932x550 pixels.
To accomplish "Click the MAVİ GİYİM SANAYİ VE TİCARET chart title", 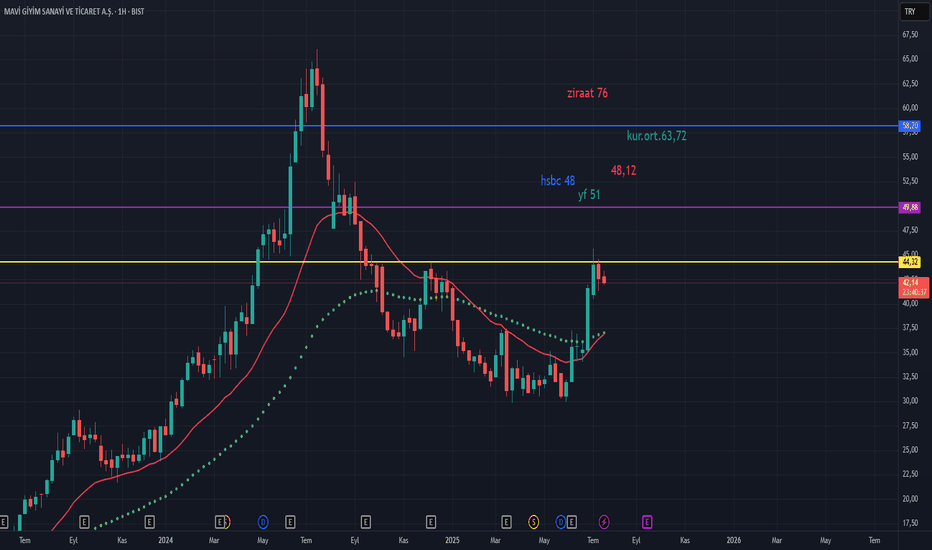I will tap(74, 11).
